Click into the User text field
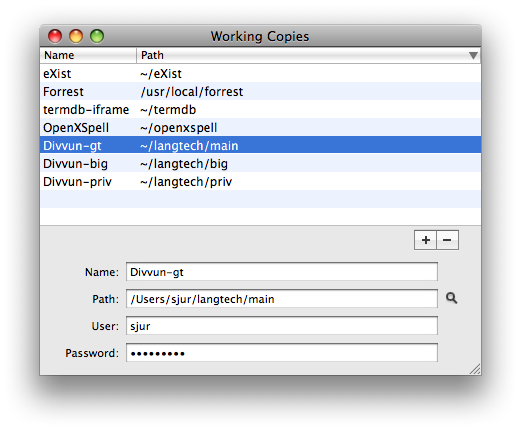521x430 pixels. (282, 326)
